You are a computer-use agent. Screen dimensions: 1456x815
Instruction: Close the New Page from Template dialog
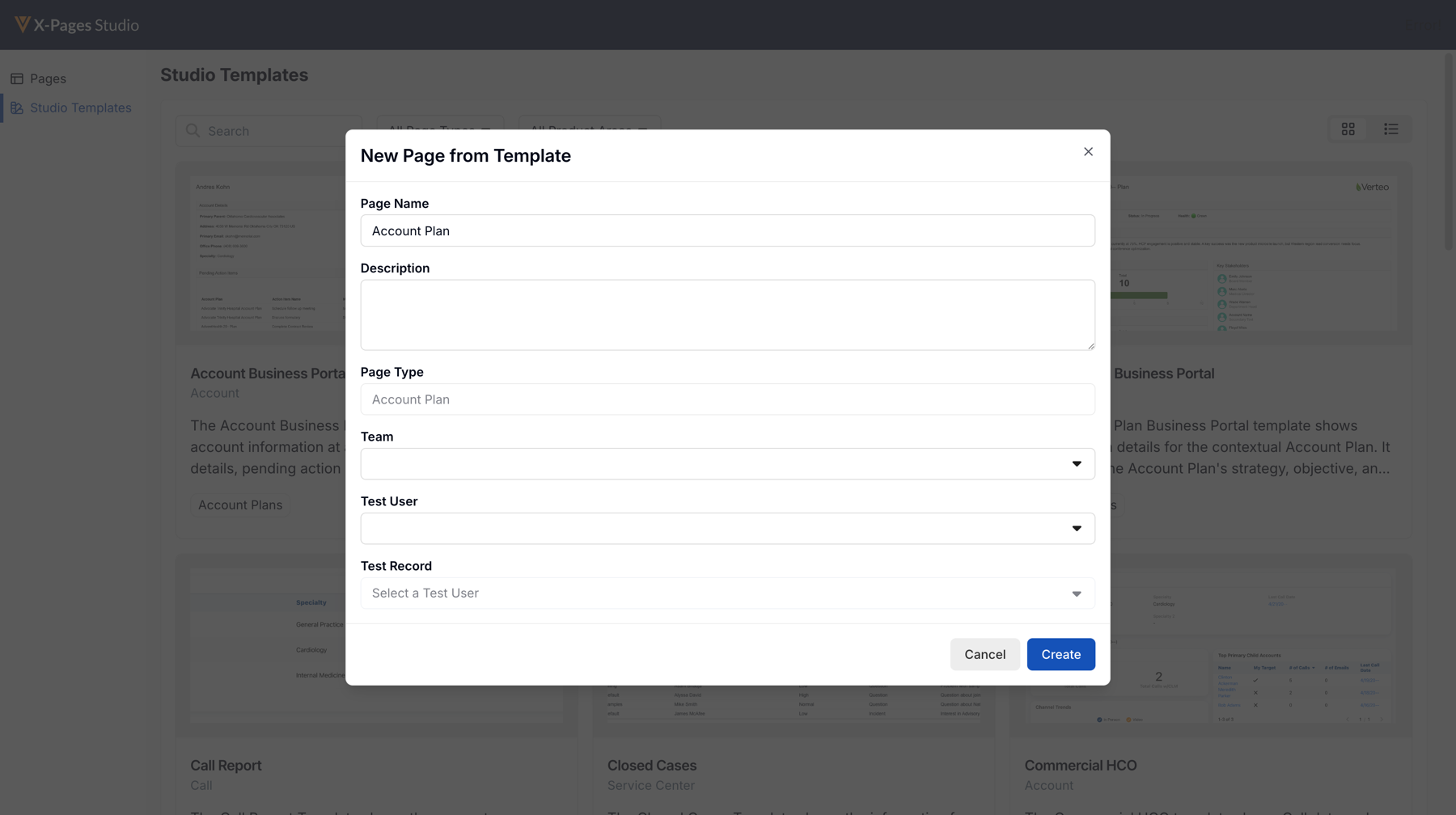(1088, 152)
